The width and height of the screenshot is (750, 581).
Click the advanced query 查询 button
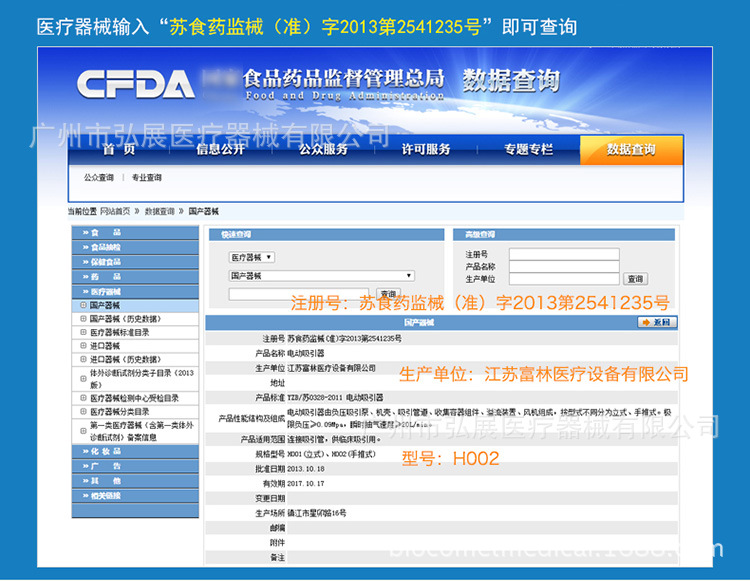tap(635, 279)
